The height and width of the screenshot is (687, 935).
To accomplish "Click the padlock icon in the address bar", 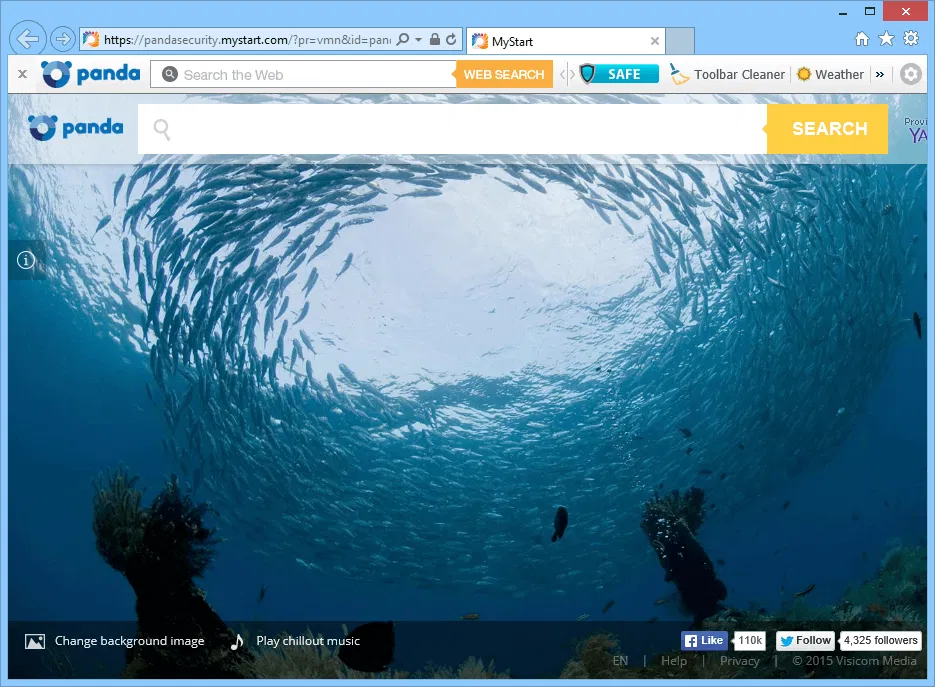I will [434, 38].
